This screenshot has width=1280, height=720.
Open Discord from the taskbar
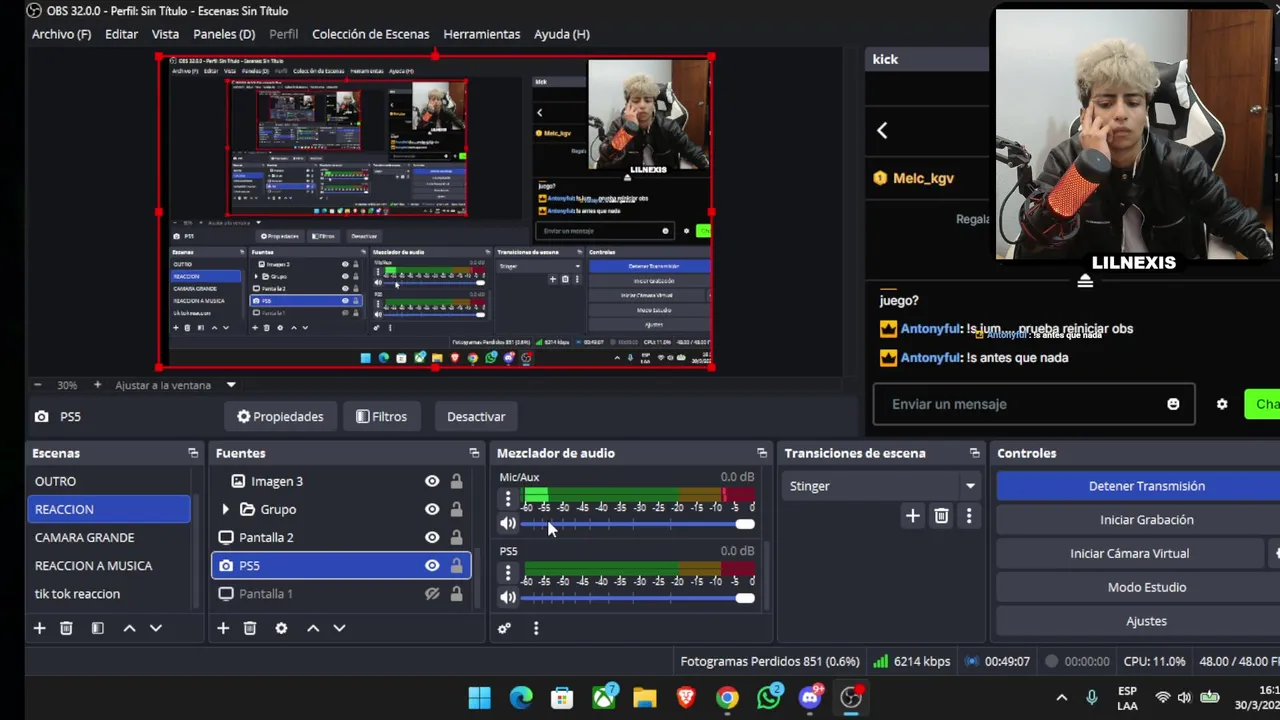pos(810,697)
